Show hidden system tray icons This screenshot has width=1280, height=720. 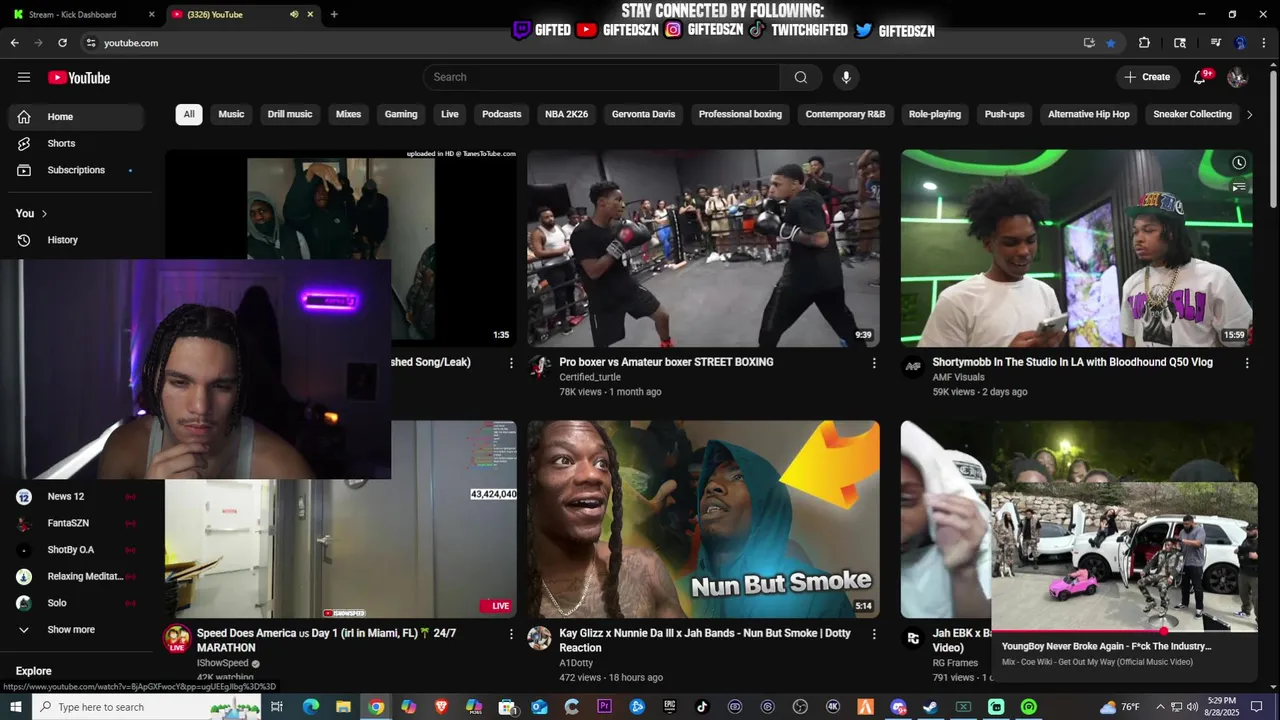(1160, 707)
